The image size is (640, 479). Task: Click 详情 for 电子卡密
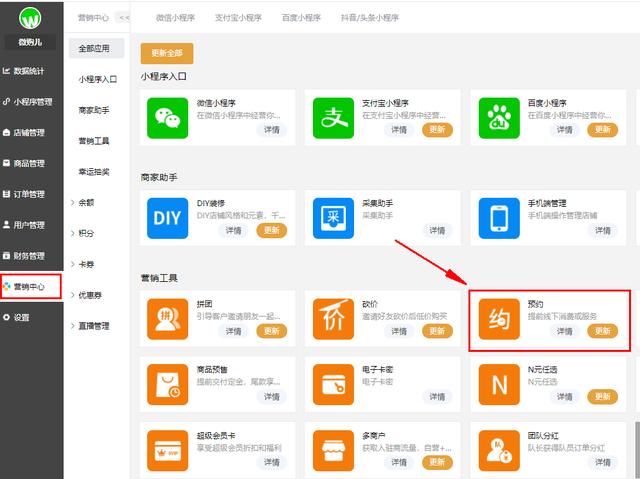[437, 396]
